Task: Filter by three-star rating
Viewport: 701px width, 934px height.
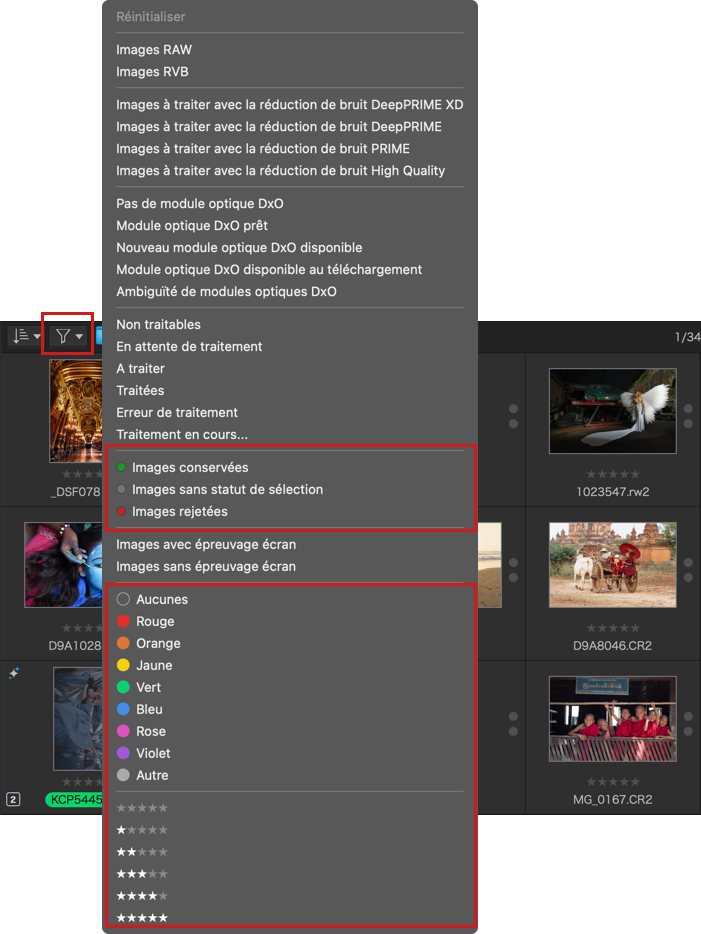Action: point(142,874)
